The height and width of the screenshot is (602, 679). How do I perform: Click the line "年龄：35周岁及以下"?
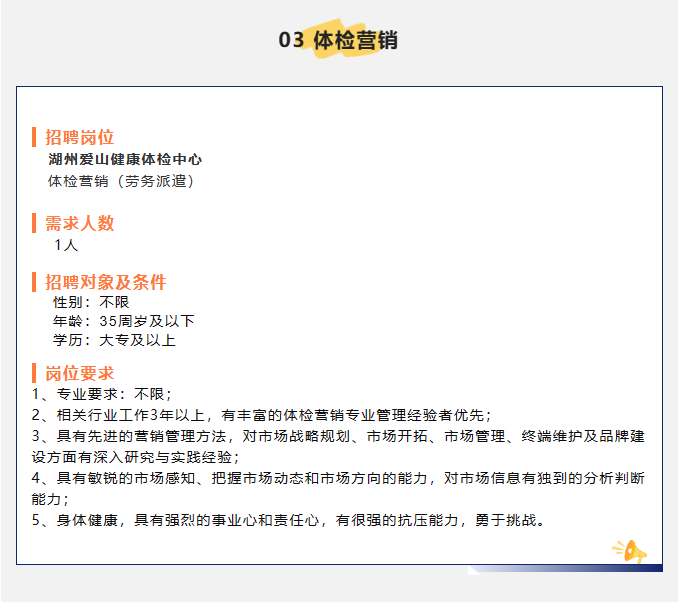coord(123,321)
